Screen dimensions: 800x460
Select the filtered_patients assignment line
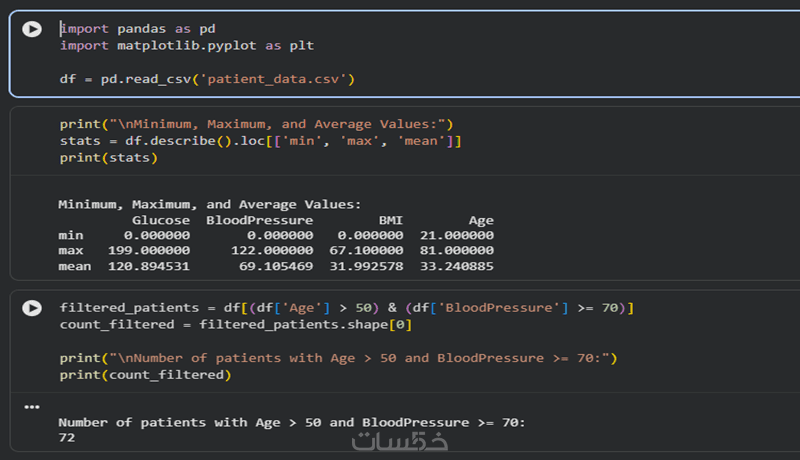click(x=346, y=308)
